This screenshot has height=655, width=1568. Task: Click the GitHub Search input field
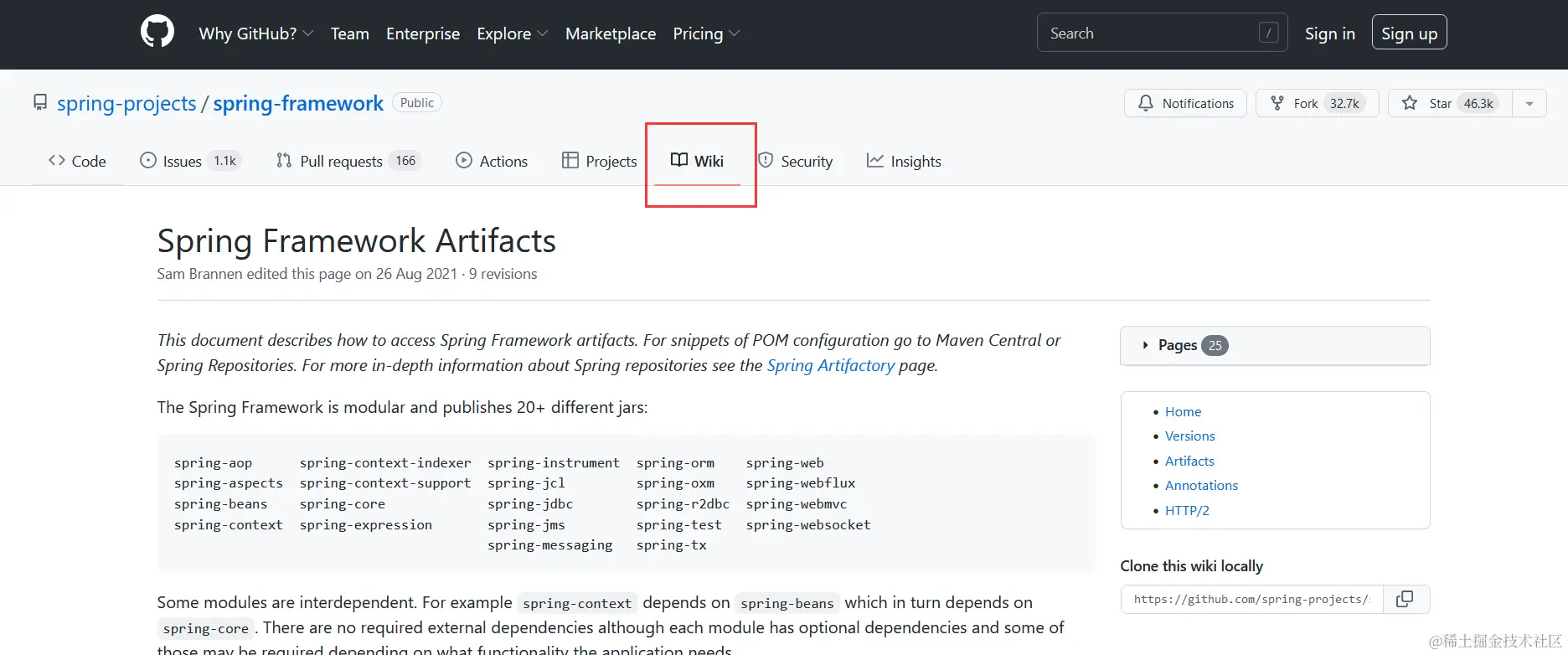pos(1162,33)
